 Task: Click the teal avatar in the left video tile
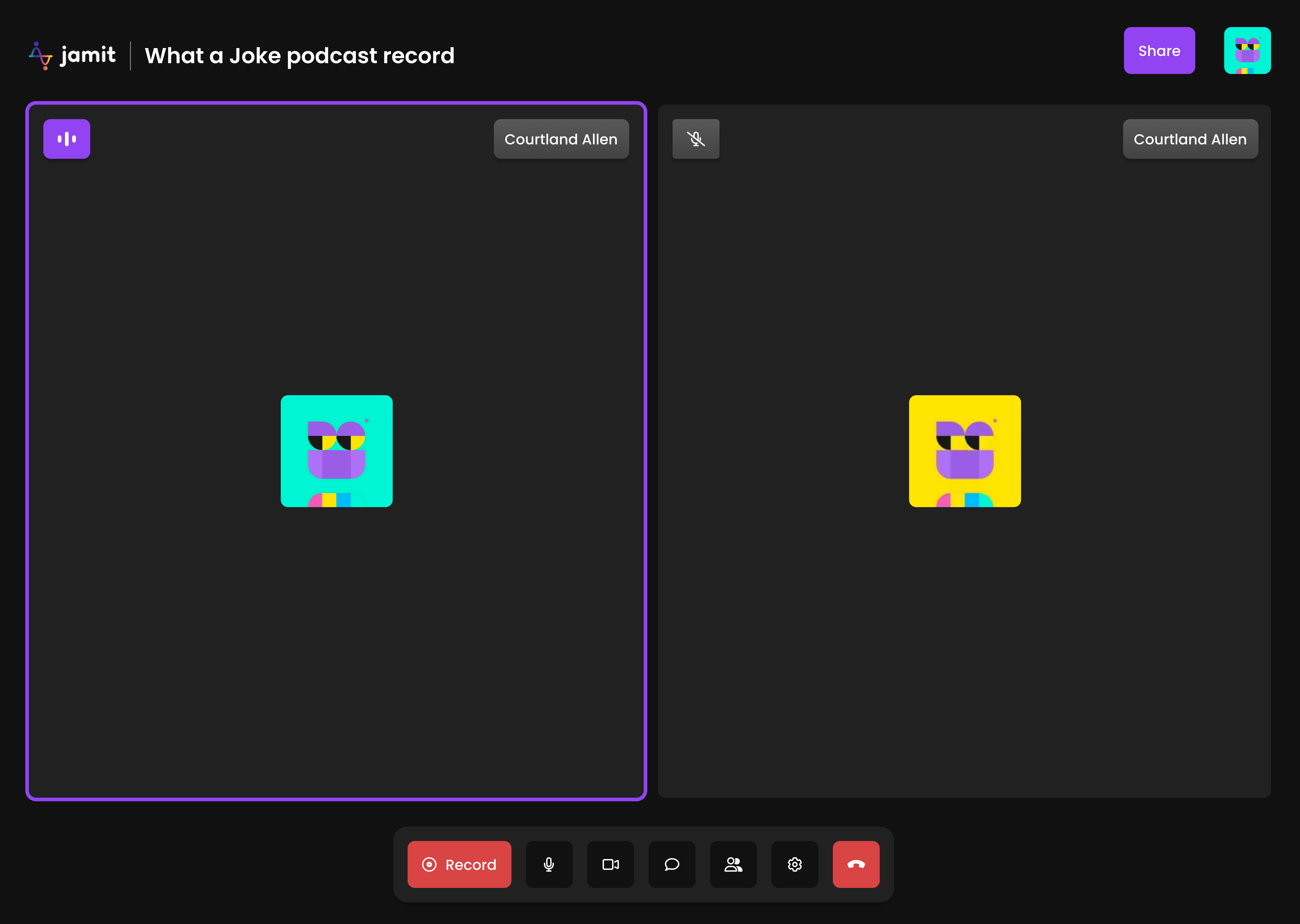(336, 451)
